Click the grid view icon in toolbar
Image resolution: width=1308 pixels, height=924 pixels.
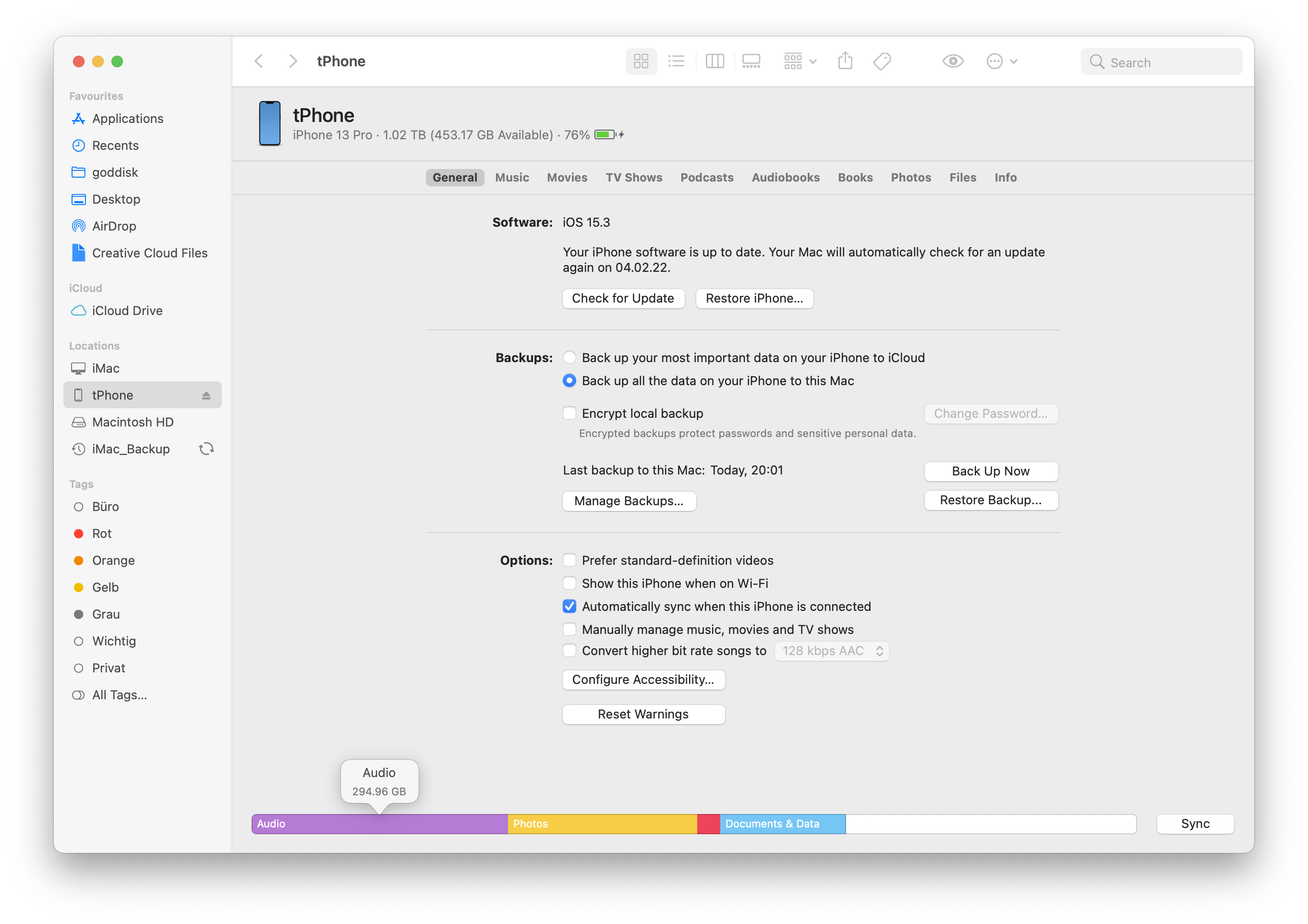point(640,62)
